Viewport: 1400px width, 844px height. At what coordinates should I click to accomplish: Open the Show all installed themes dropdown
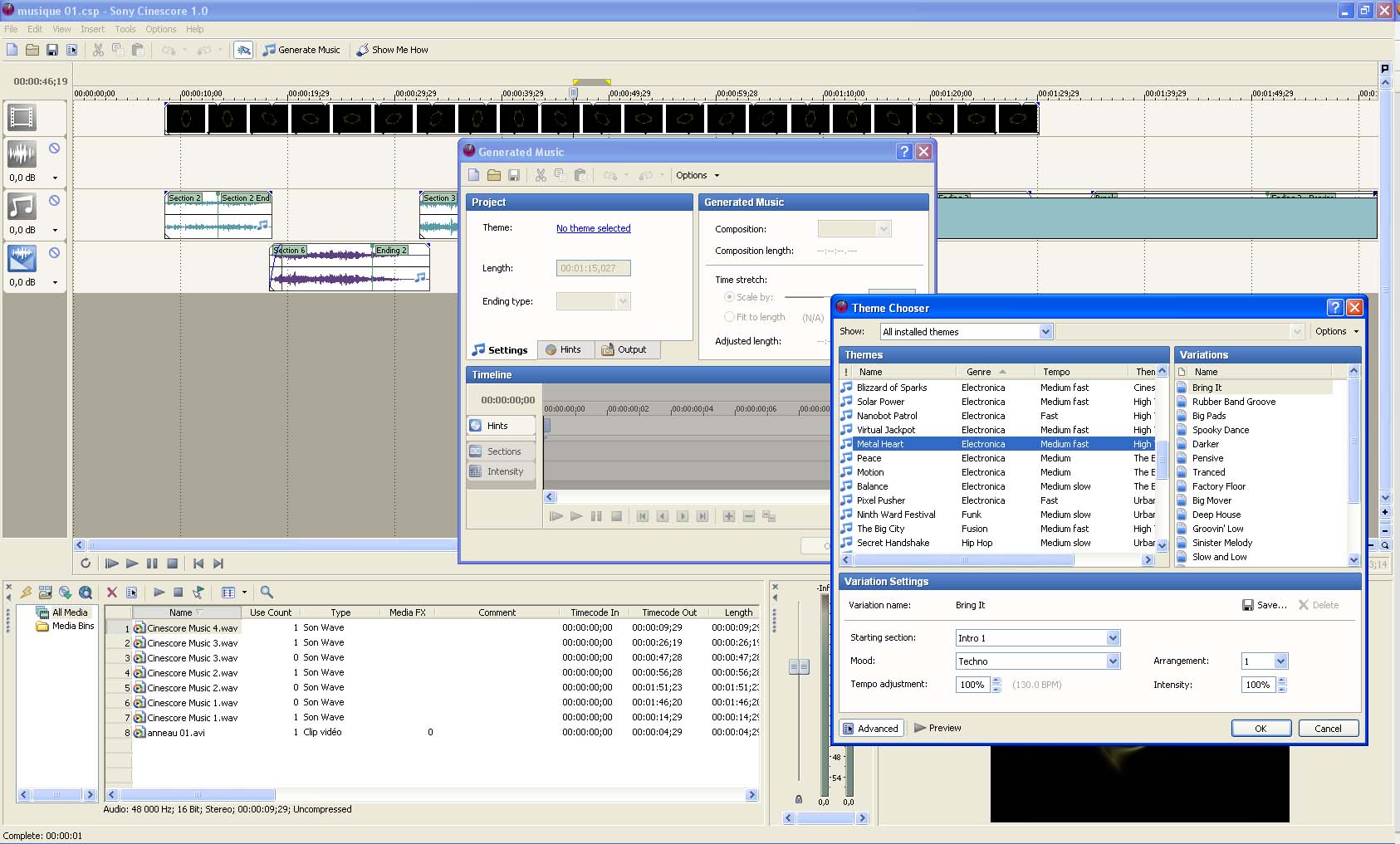(x=1045, y=332)
